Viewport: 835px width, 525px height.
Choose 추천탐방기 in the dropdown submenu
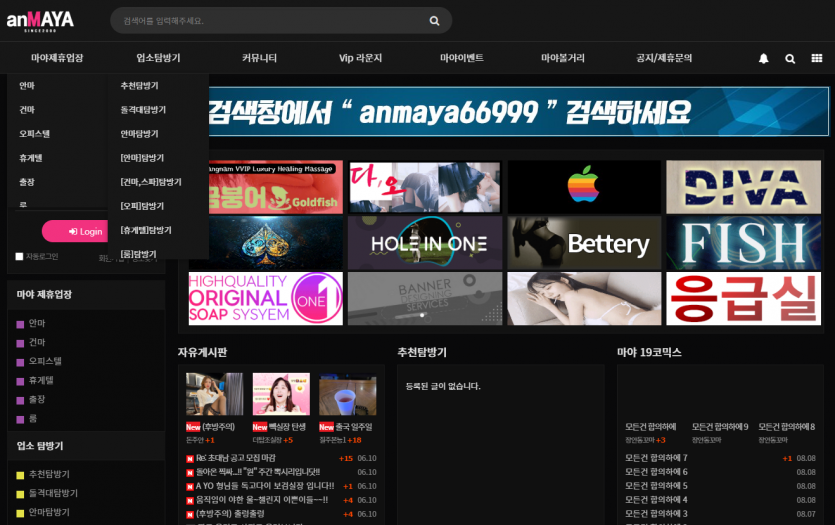(140, 86)
